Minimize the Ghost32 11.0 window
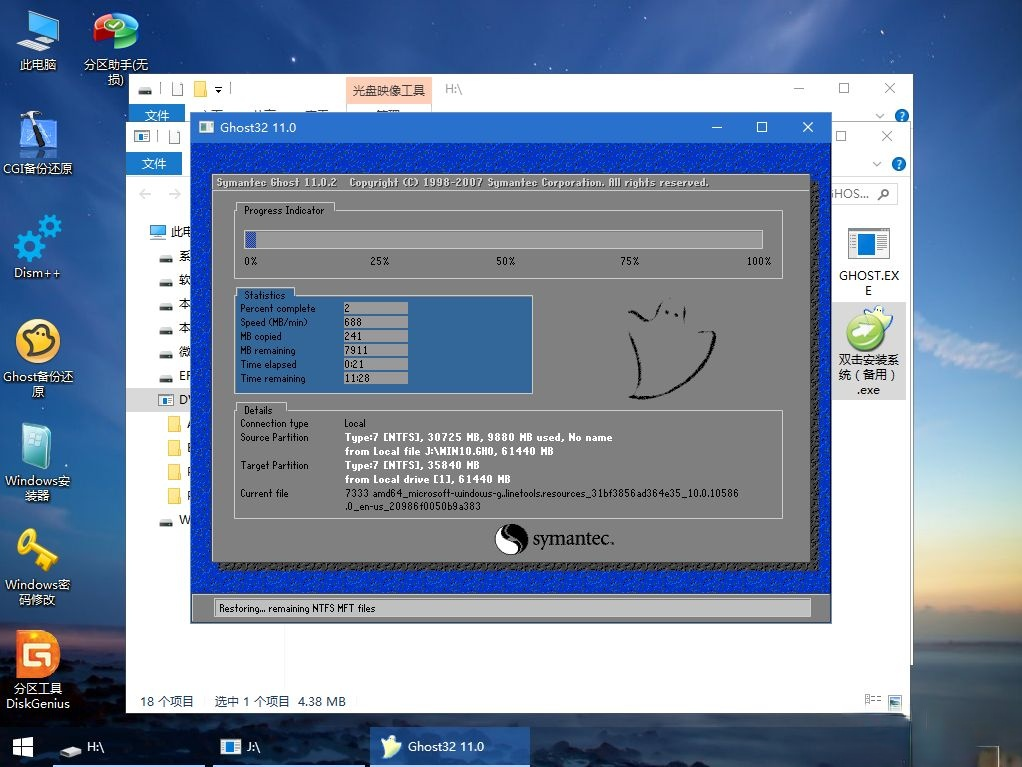1022x767 pixels. coord(717,127)
